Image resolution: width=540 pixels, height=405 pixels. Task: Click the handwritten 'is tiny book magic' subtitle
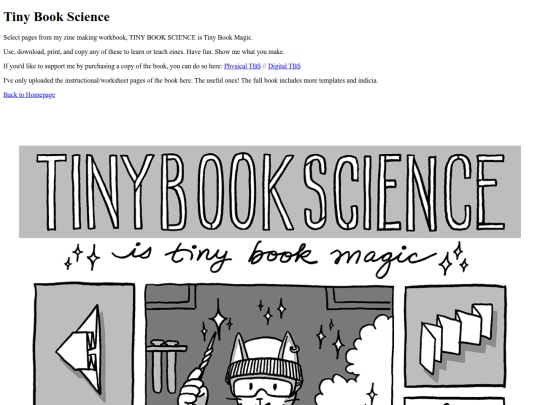click(274, 258)
